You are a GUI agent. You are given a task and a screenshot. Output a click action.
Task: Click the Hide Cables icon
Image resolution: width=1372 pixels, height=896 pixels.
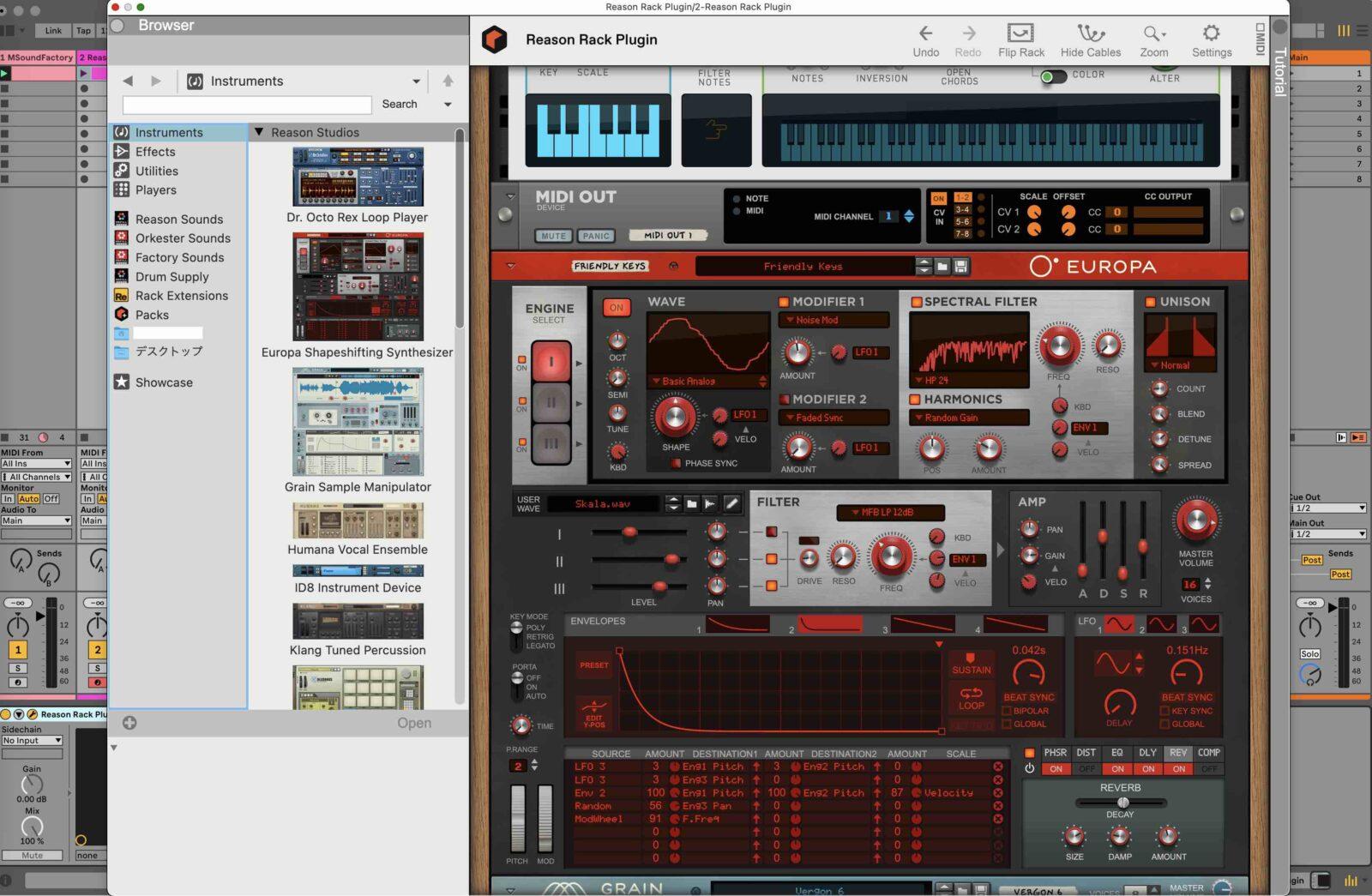[x=1090, y=33]
